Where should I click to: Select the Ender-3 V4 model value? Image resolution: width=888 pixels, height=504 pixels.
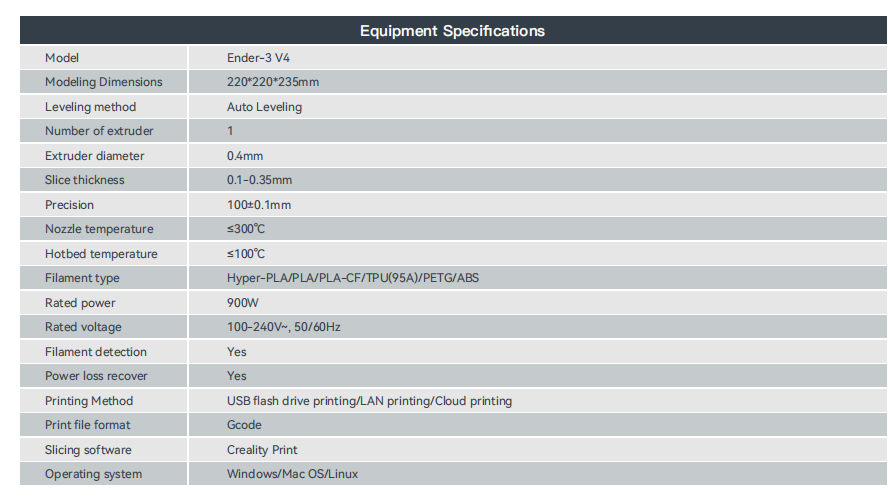tap(258, 58)
